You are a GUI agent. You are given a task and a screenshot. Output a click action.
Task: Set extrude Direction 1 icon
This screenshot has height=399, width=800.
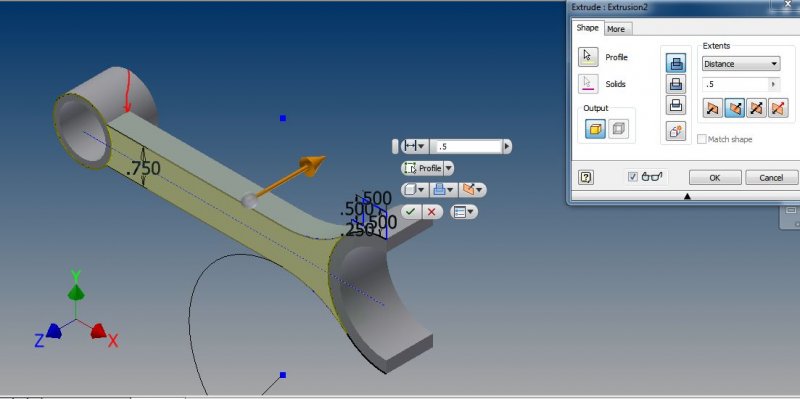pos(713,108)
